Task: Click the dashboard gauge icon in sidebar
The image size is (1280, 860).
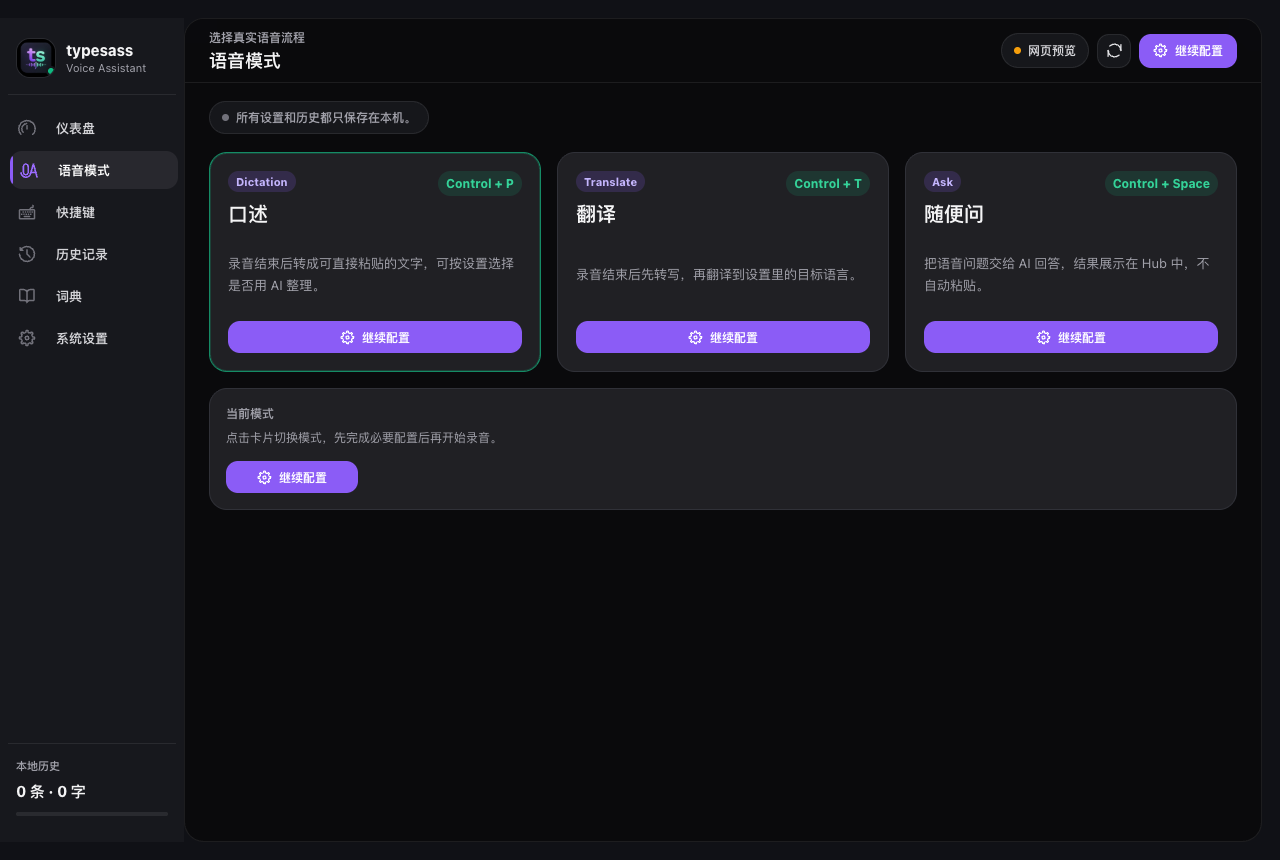Action: pos(27,128)
